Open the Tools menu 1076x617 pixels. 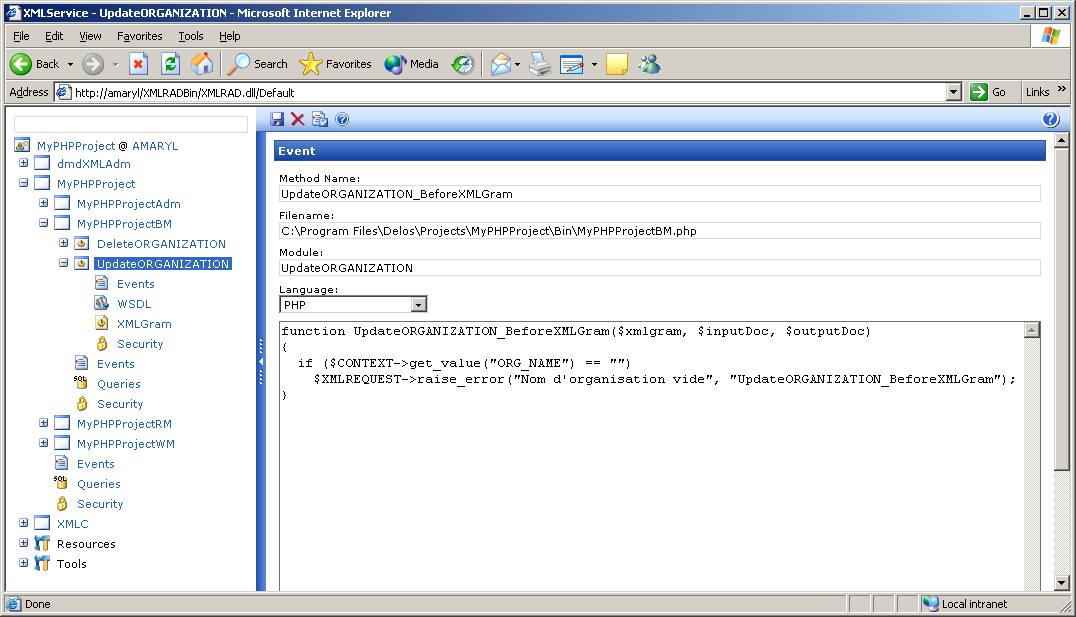click(x=190, y=36)
